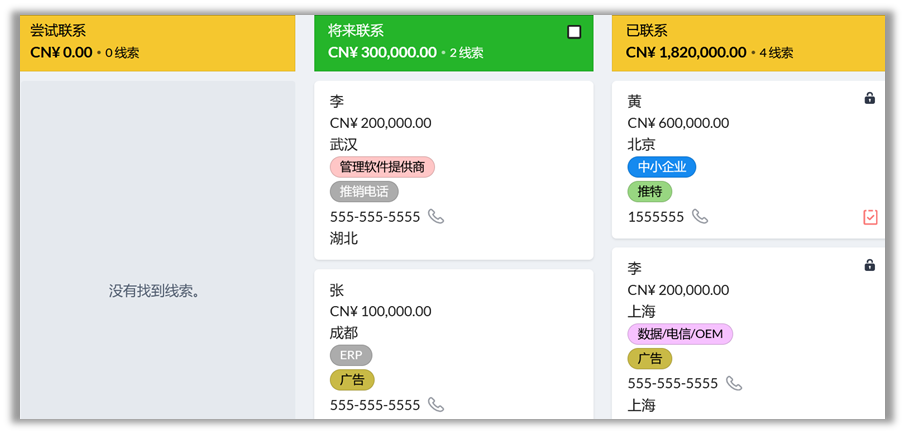905x434 pixels.
Task: Click the 将来联系 column title
Action: (356, 31)
